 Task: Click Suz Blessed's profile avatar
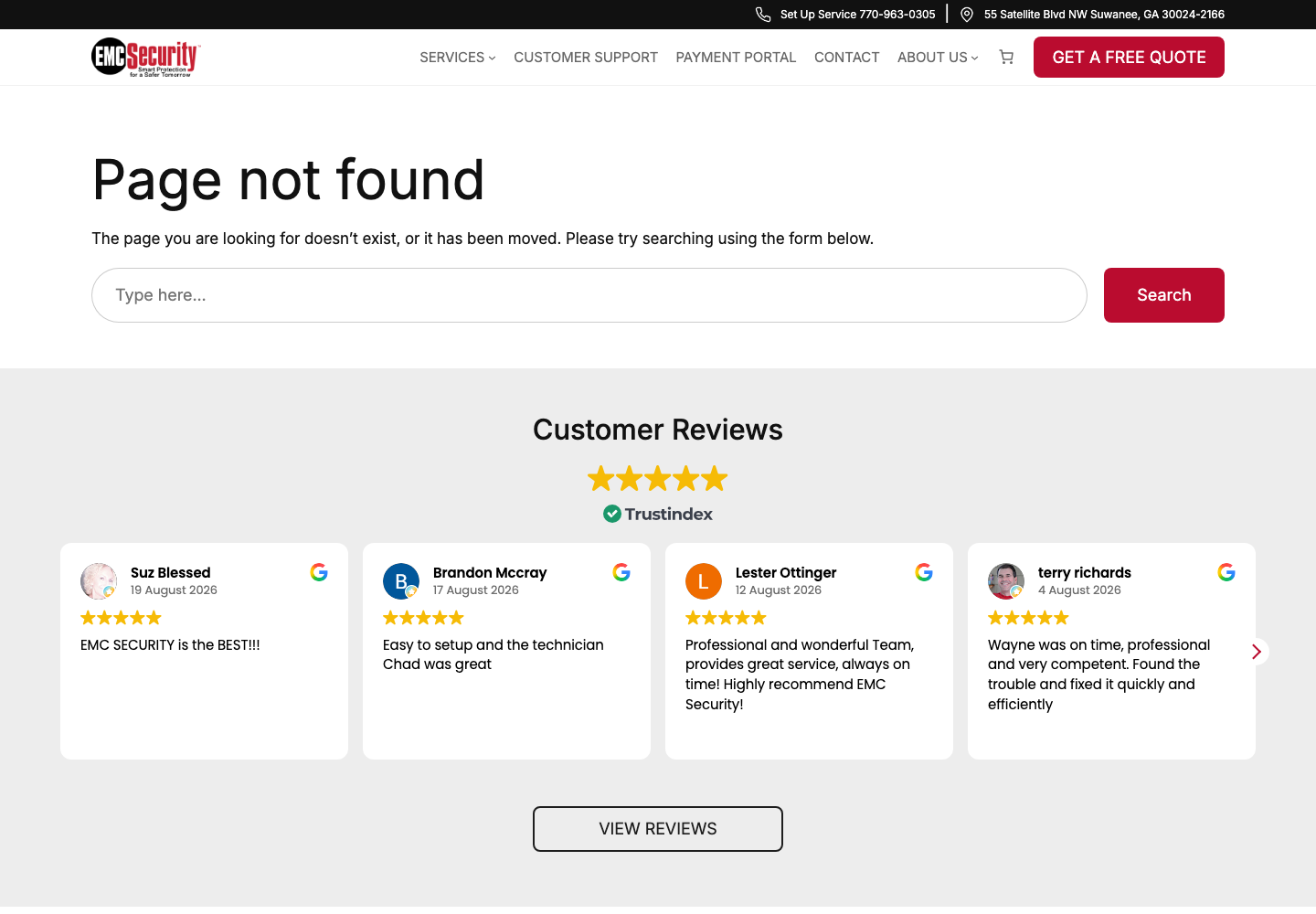(x=99, y=581)
